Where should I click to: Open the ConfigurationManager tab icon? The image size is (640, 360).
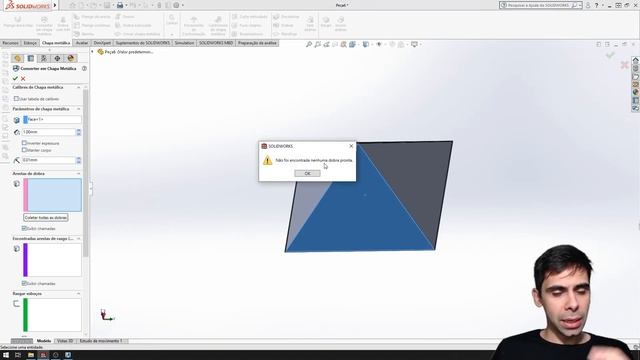pos(44,58)
